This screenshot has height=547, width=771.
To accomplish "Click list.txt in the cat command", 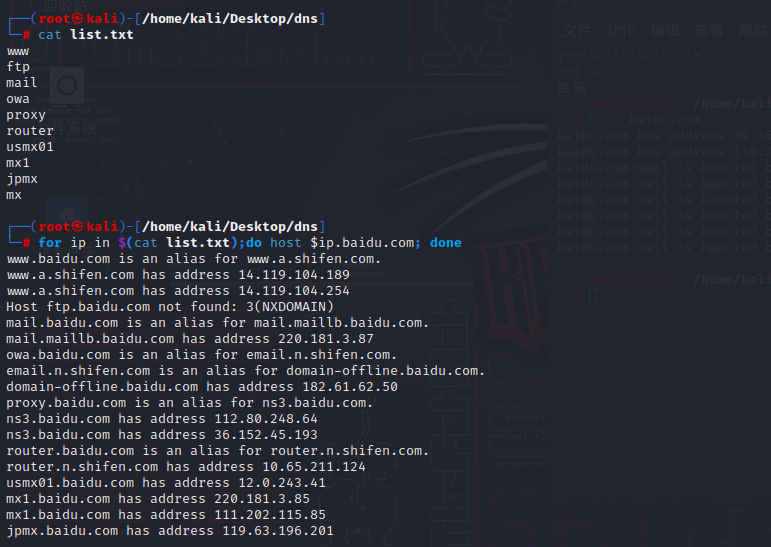I will click(101, 35).
